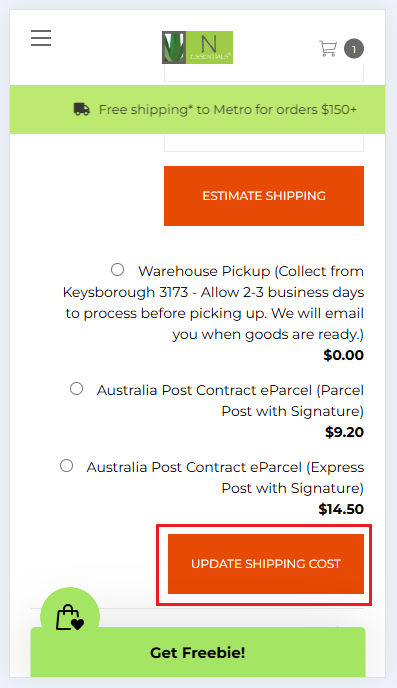397x688 pixels.
Task: Click the Express Post with Signature label
Action: (225, 477)
